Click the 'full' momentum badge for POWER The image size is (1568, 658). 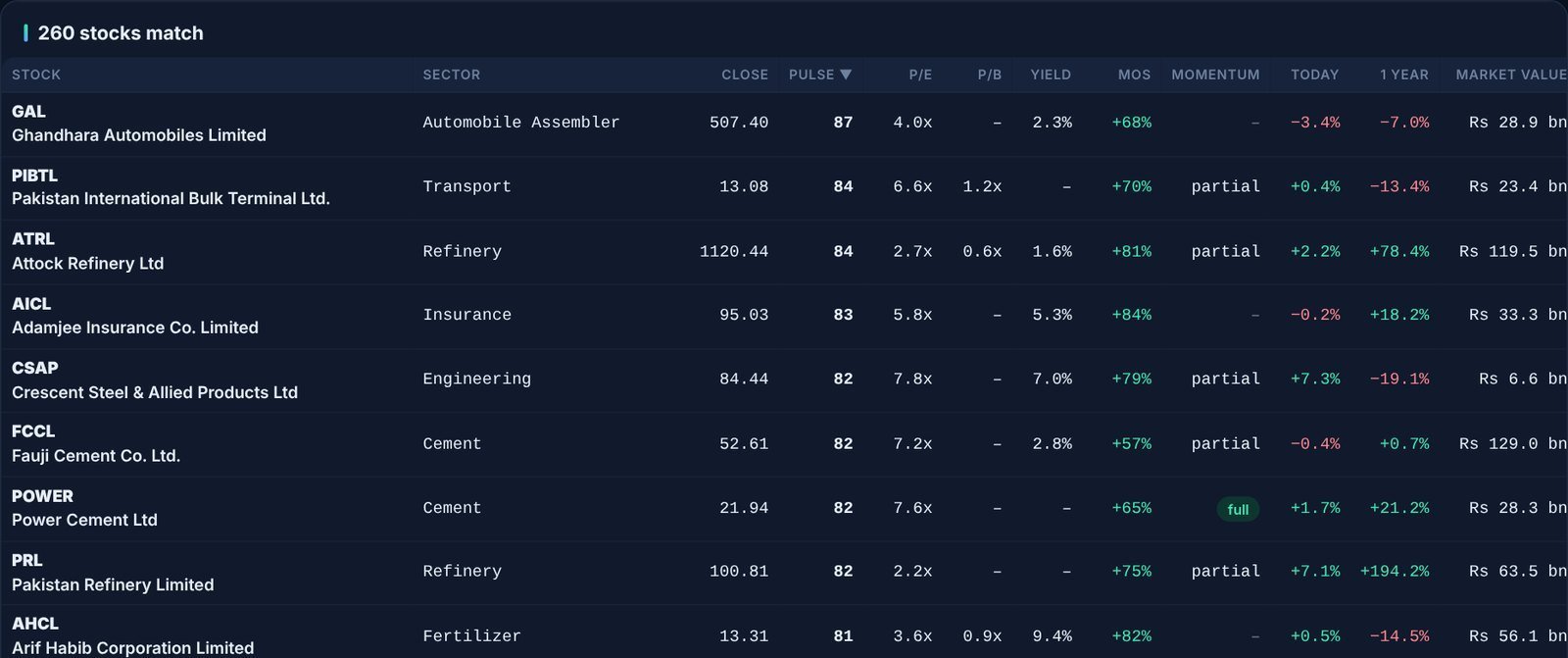[x=1238, y=509]
